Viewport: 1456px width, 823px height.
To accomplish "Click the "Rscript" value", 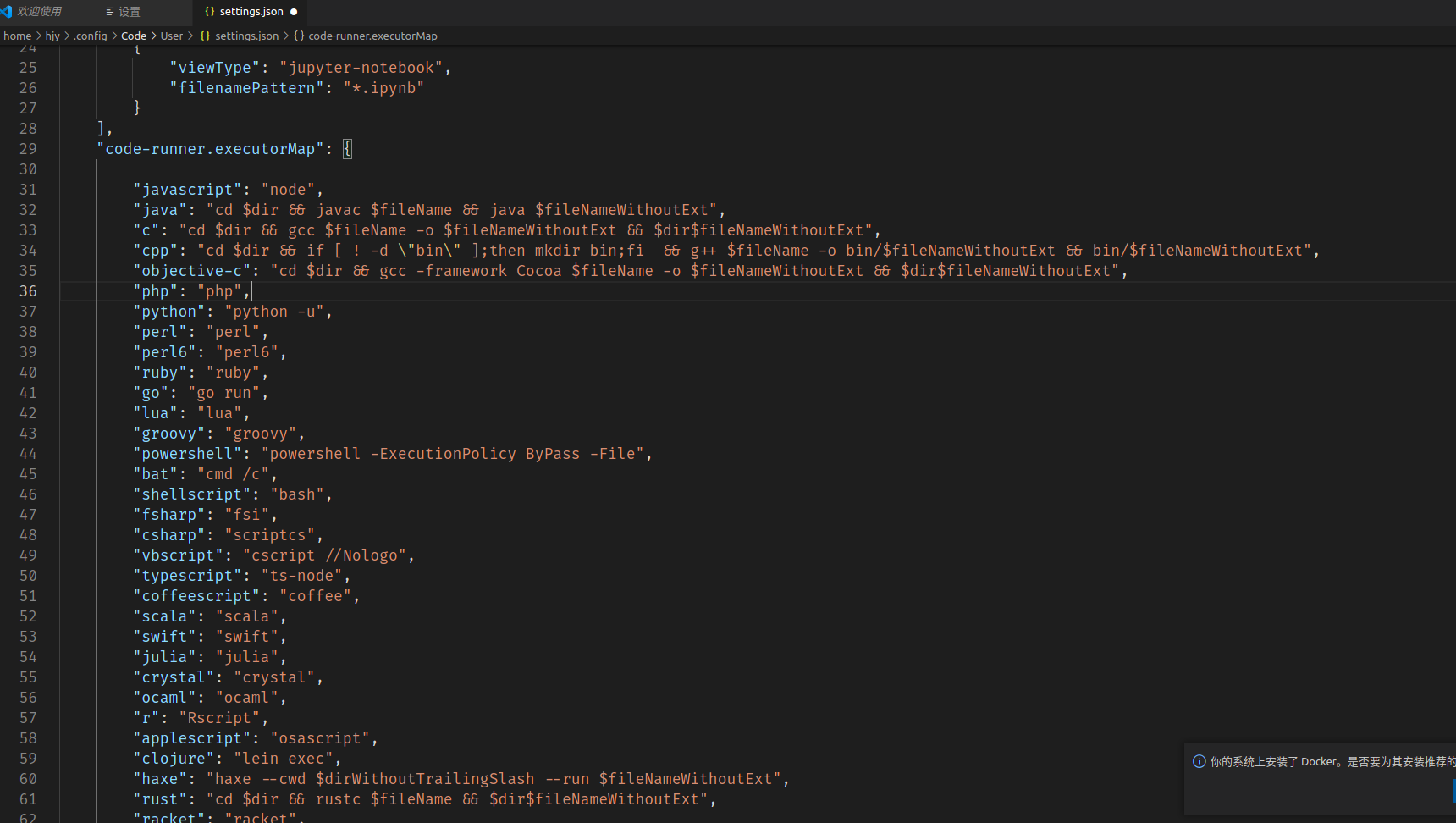I will (x=219, y=718).
